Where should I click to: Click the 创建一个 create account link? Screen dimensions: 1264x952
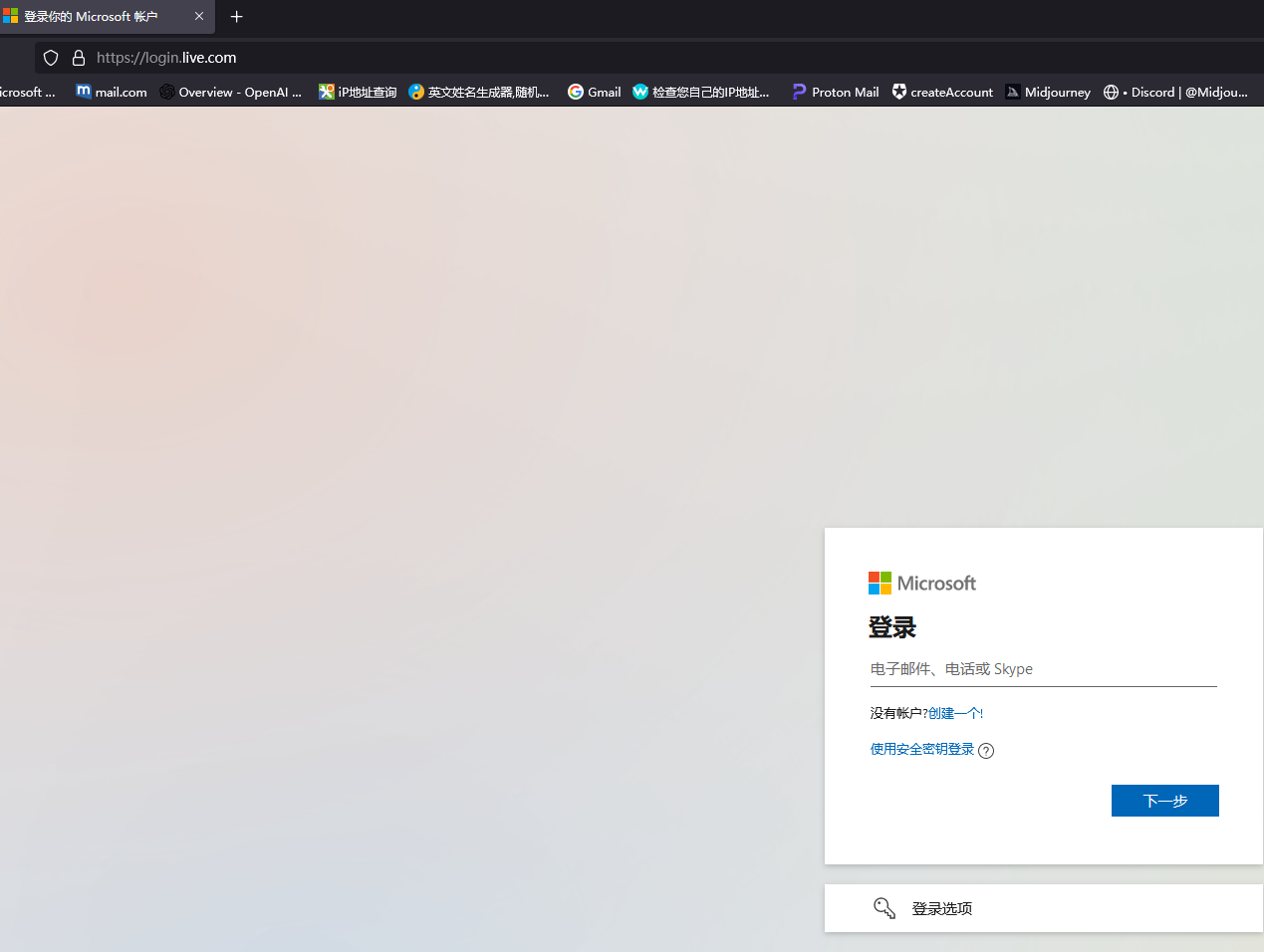coord(953,713)
